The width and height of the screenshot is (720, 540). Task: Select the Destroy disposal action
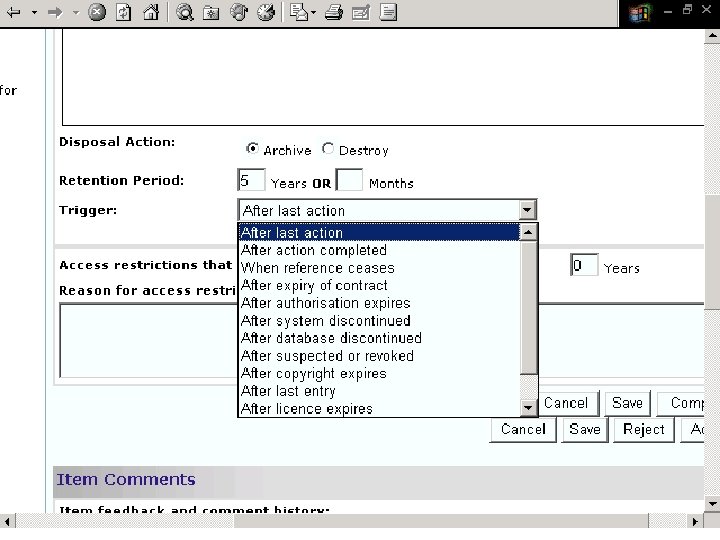(328, 149)
